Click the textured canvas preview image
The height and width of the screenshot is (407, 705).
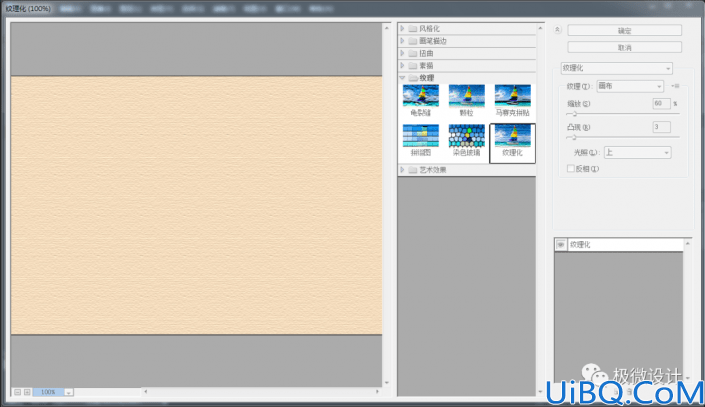196,205
